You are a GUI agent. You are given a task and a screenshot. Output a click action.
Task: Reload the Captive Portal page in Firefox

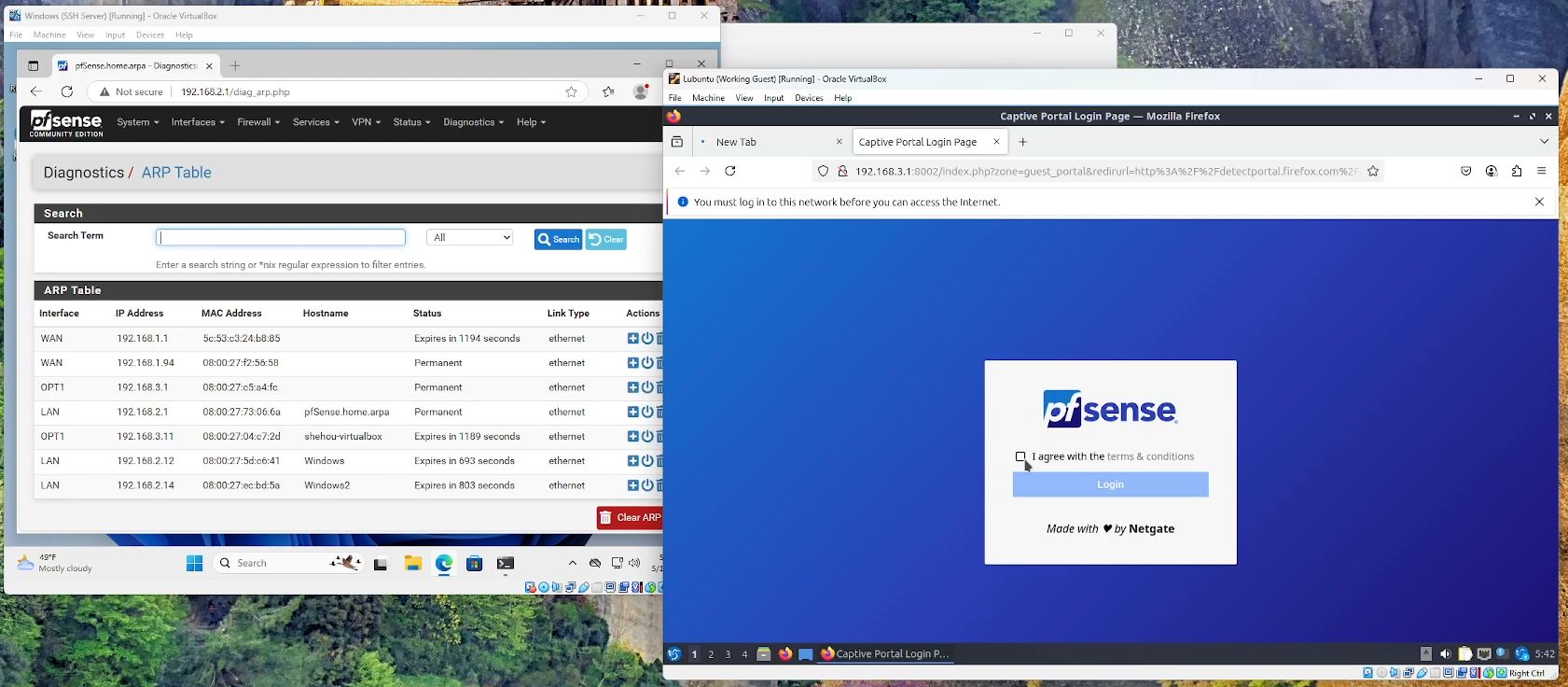point(730,171)
